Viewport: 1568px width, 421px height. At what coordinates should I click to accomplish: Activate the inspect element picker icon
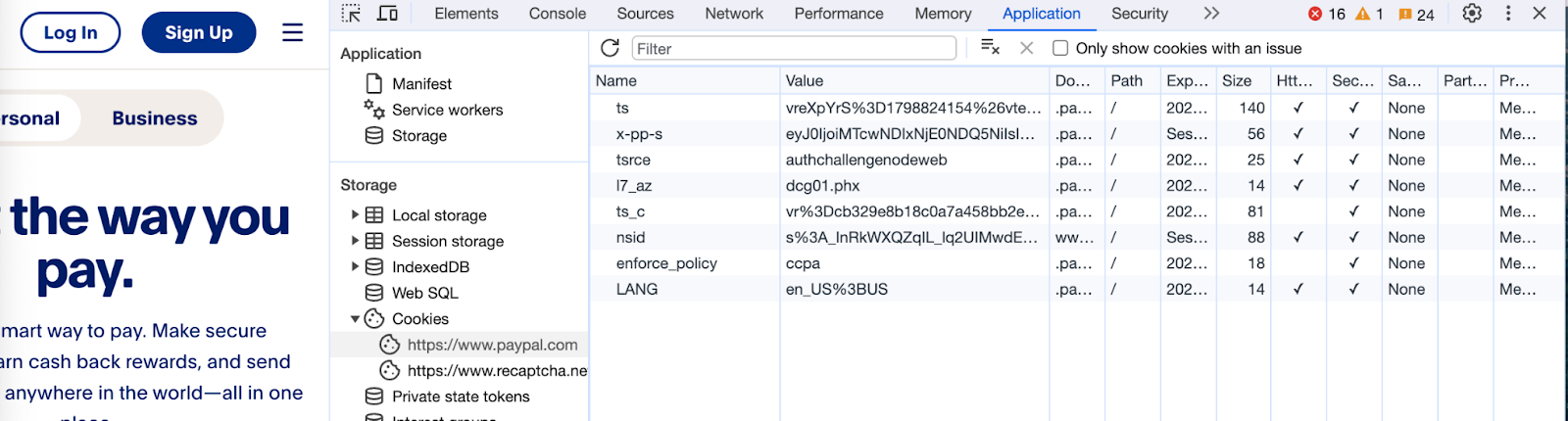351,14
